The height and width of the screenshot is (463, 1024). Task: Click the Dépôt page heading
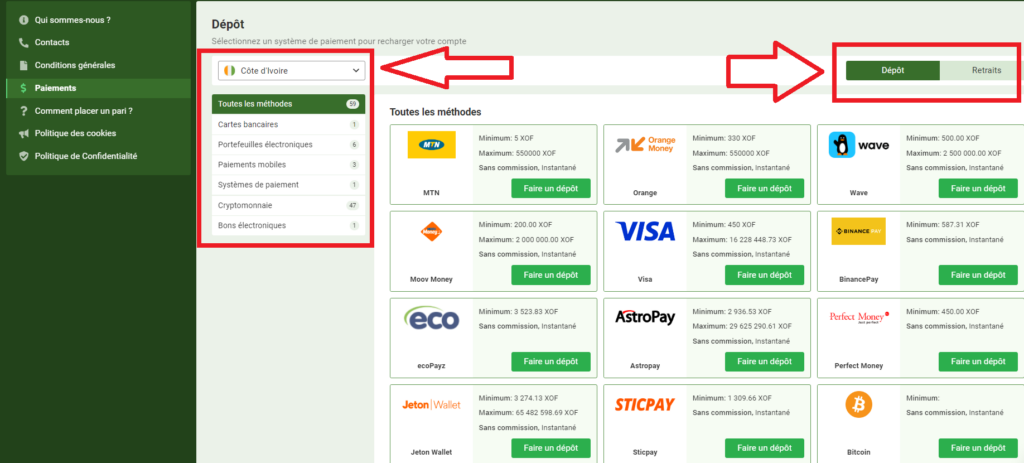[227, 24]
